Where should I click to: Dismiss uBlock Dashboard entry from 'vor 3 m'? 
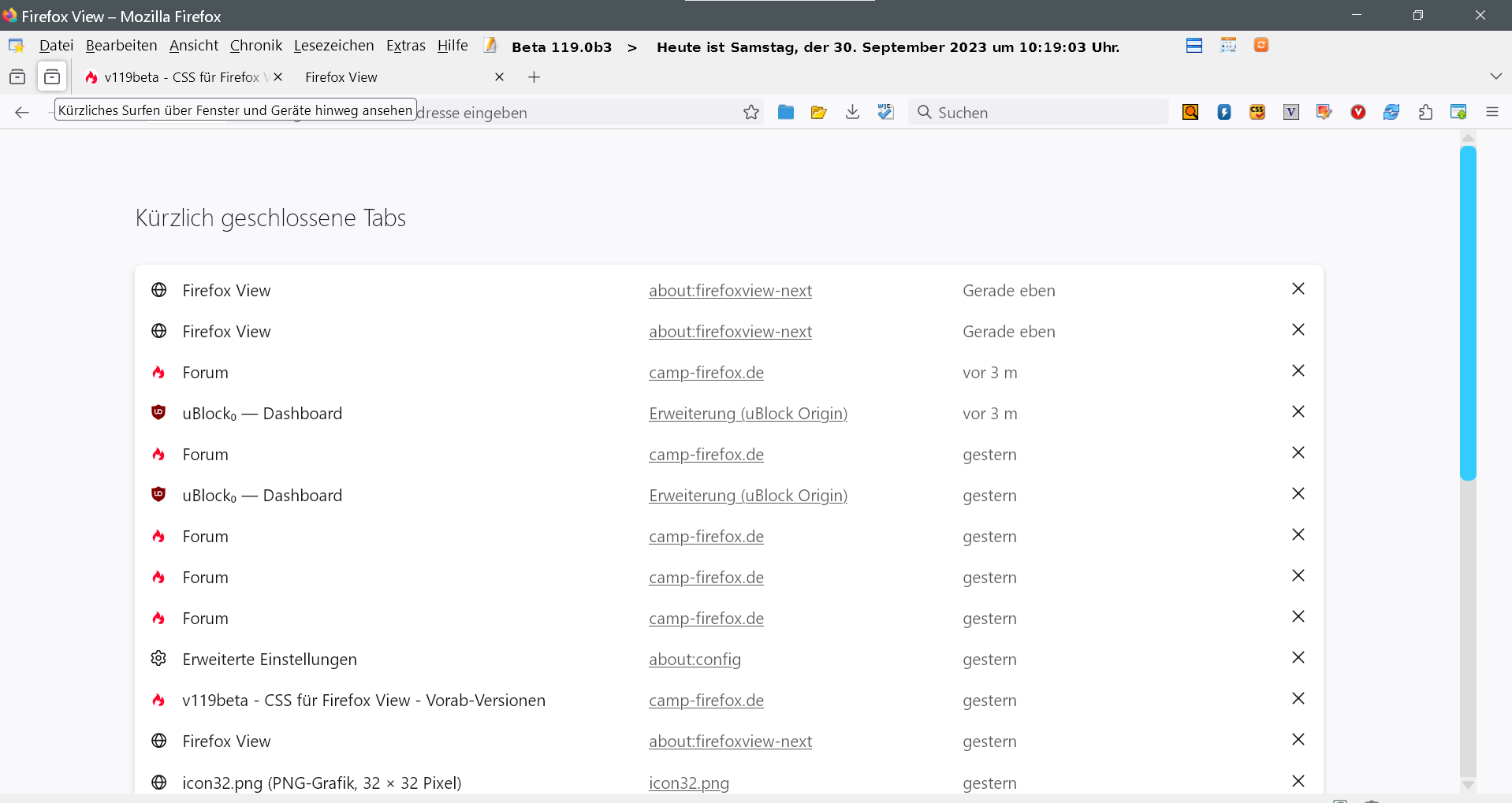tap(1298, 411)
